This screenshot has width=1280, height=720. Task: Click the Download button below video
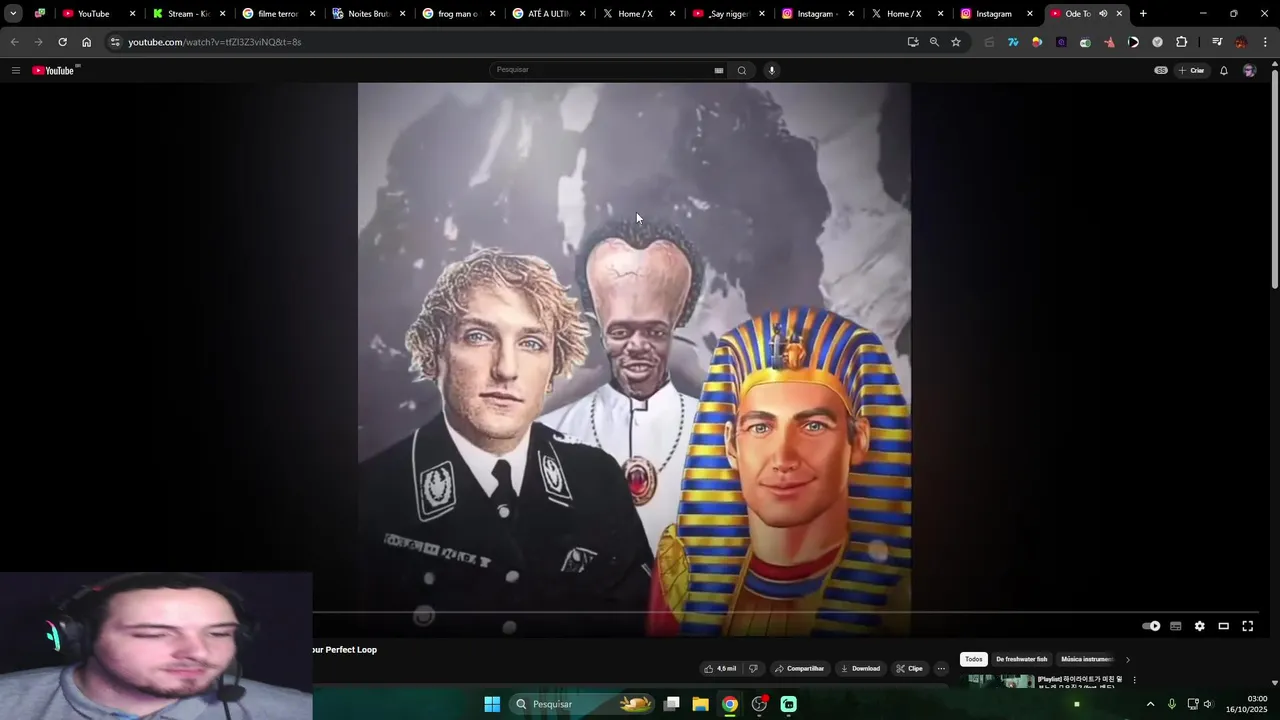[860, 668]
